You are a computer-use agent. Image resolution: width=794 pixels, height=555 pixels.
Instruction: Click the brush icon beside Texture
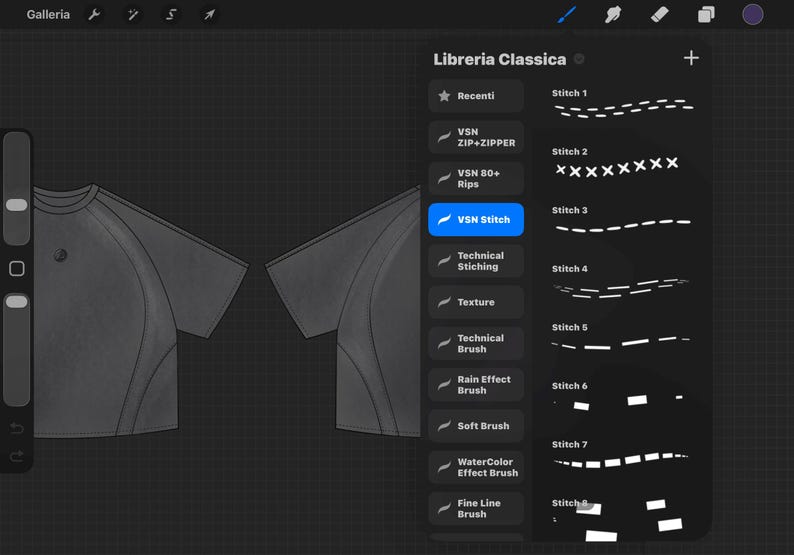444,302
